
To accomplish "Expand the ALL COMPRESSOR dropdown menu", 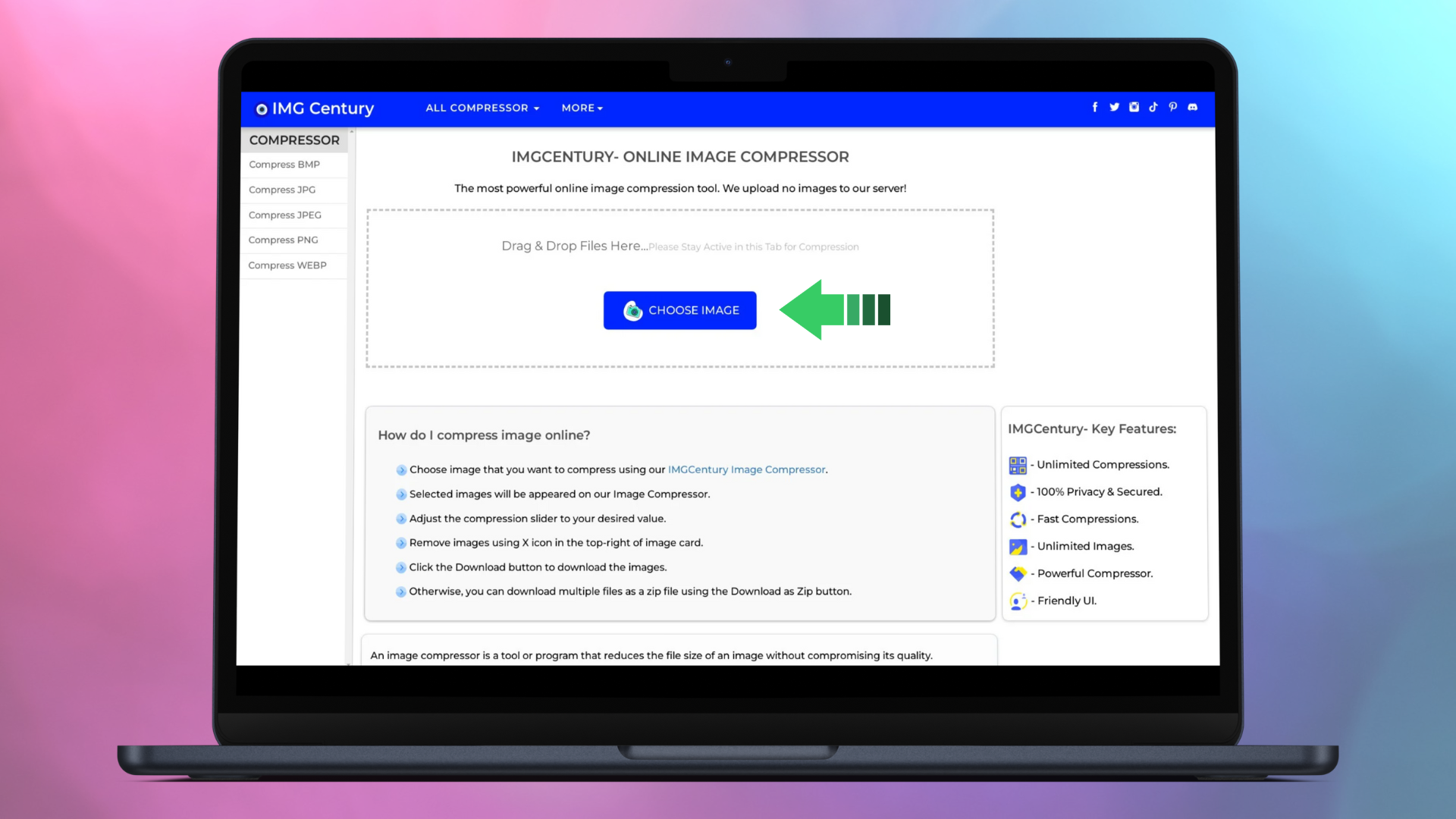I will pos(481,107).
